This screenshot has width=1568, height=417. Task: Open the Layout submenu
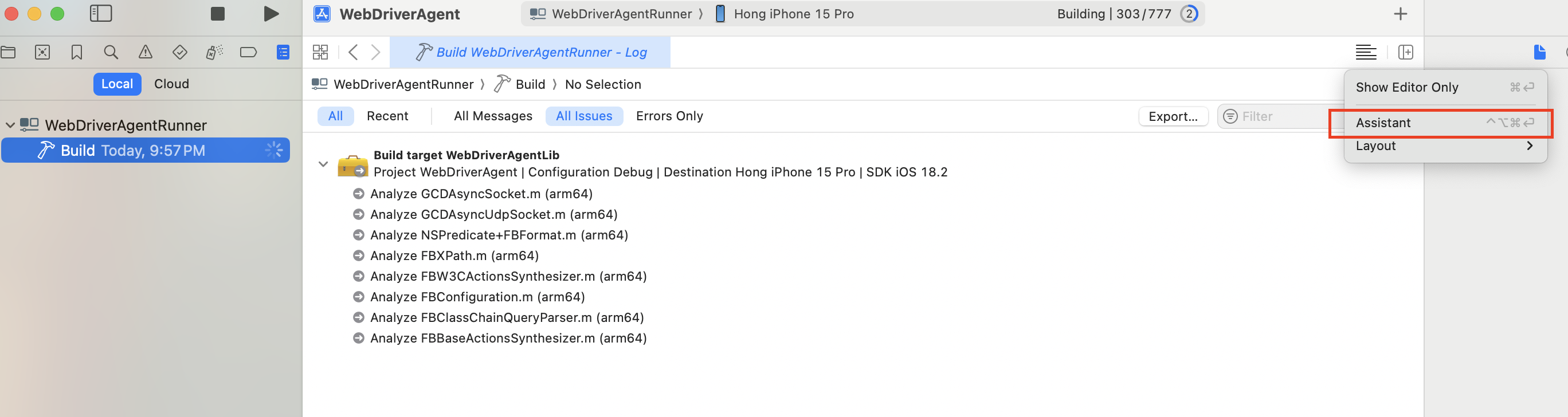pos(1445,146)
